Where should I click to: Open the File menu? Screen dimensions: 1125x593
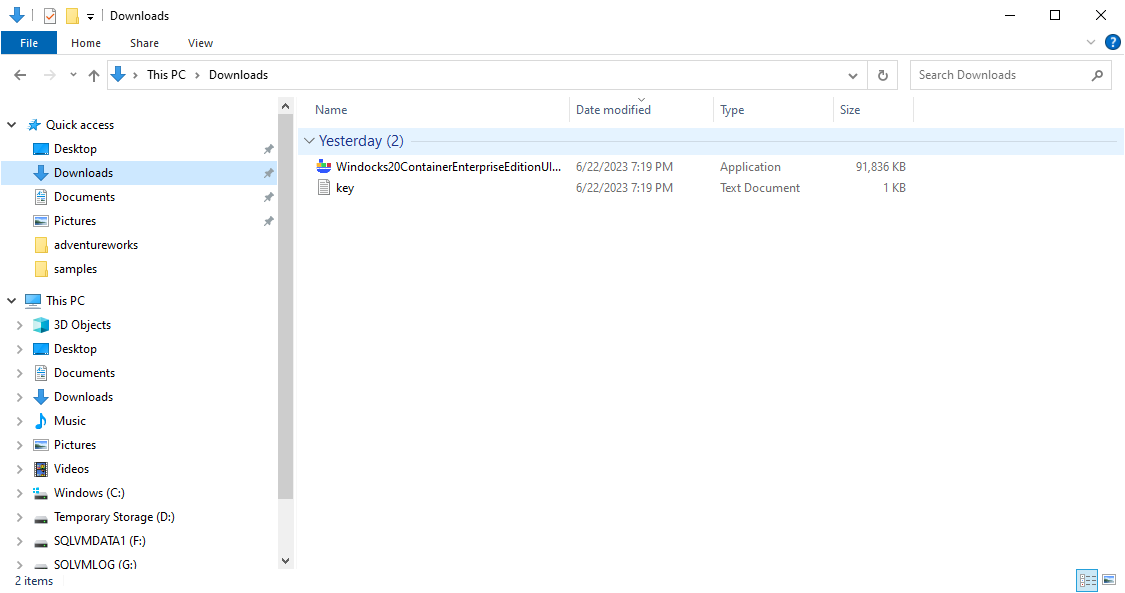click(29, 42)
